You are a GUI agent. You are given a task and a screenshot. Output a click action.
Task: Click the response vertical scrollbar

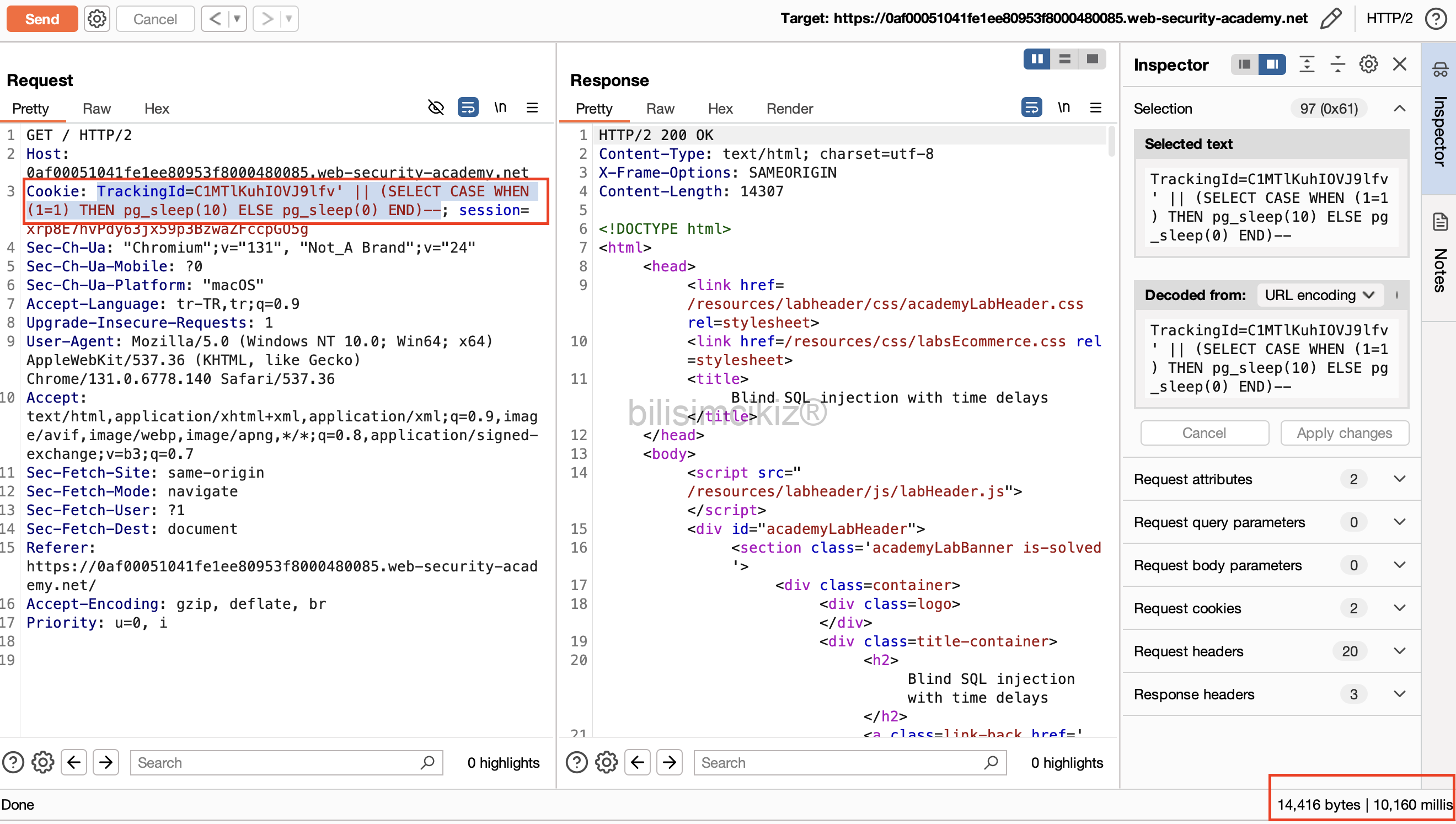click(1111, 142)
